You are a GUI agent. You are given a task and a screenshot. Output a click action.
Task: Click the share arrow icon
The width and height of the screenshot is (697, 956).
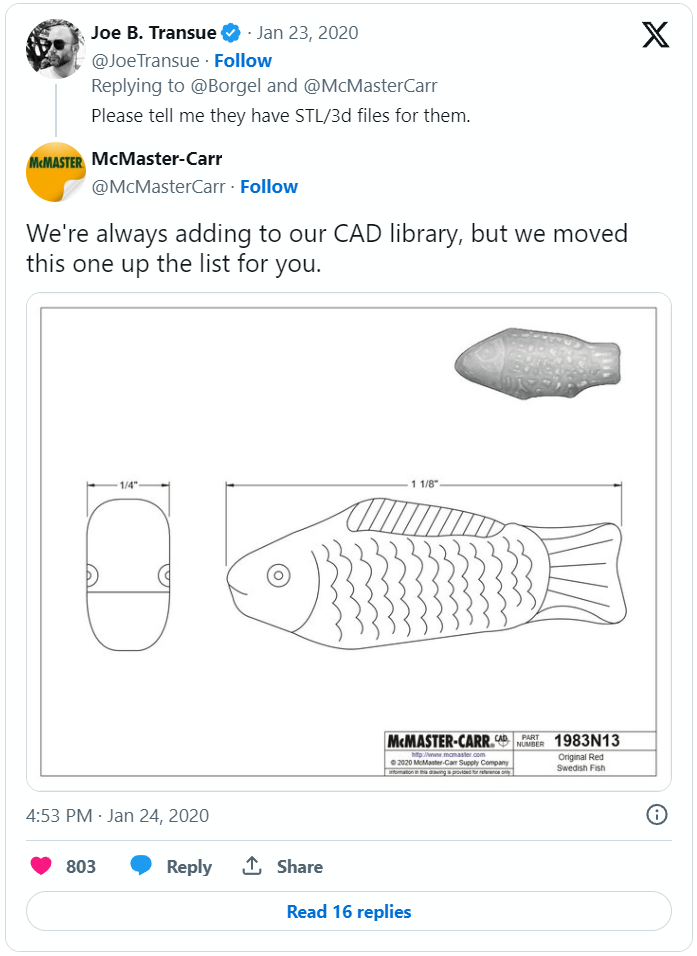pos(252,867)
